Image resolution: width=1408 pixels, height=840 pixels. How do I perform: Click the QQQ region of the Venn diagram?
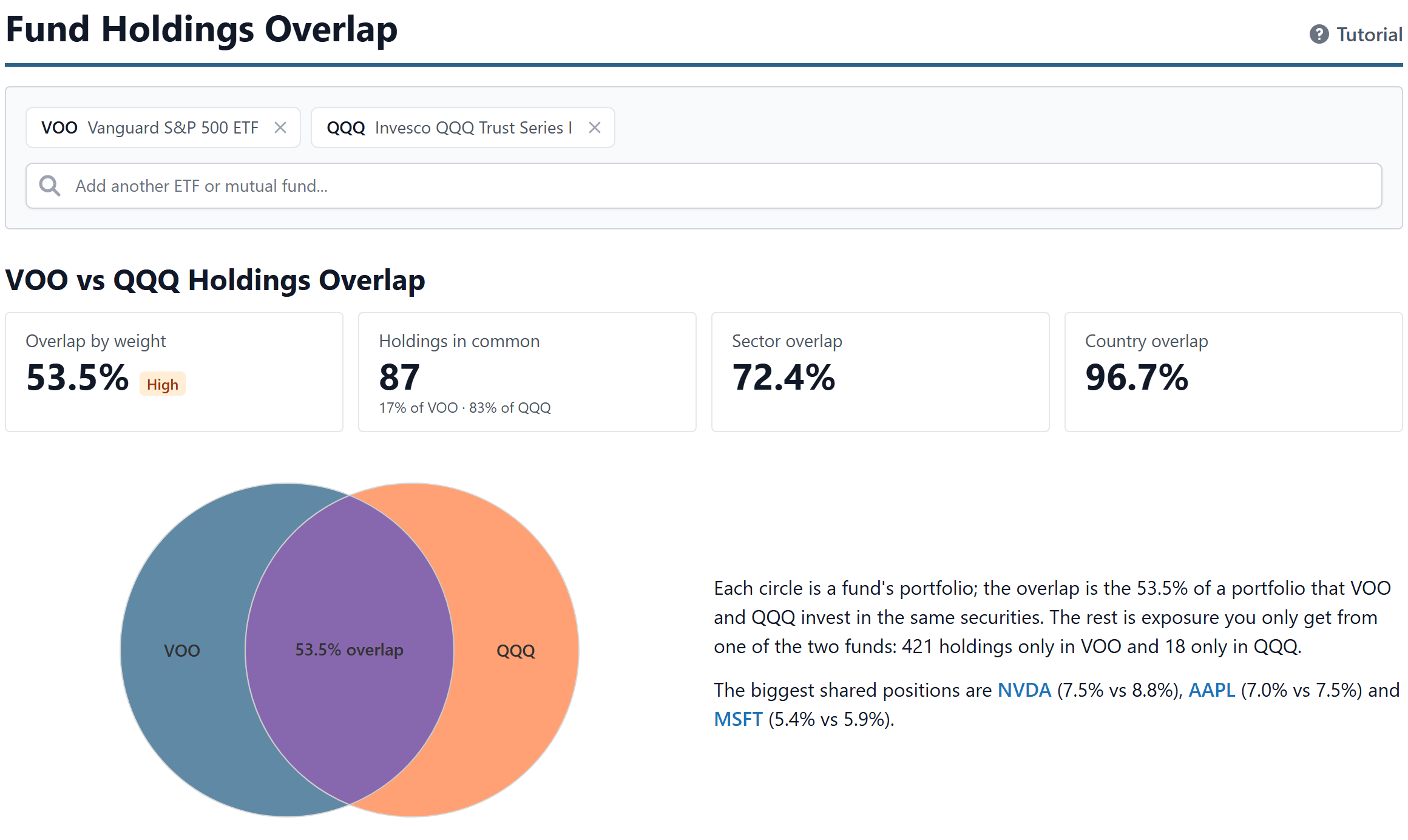click(516, 650)
